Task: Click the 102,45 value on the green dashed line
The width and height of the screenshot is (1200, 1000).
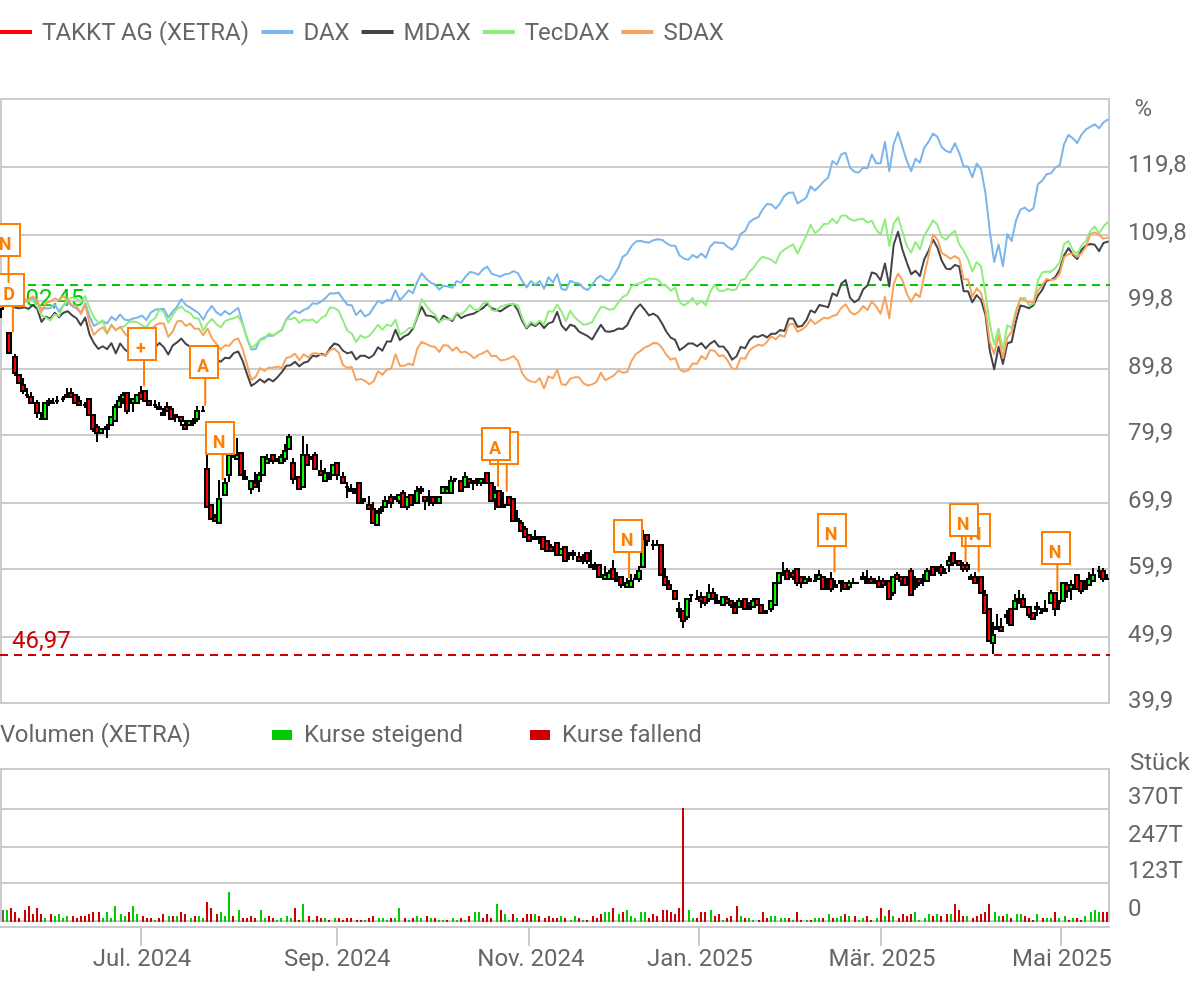Action: pyautogui.click(x=55, y=296)
